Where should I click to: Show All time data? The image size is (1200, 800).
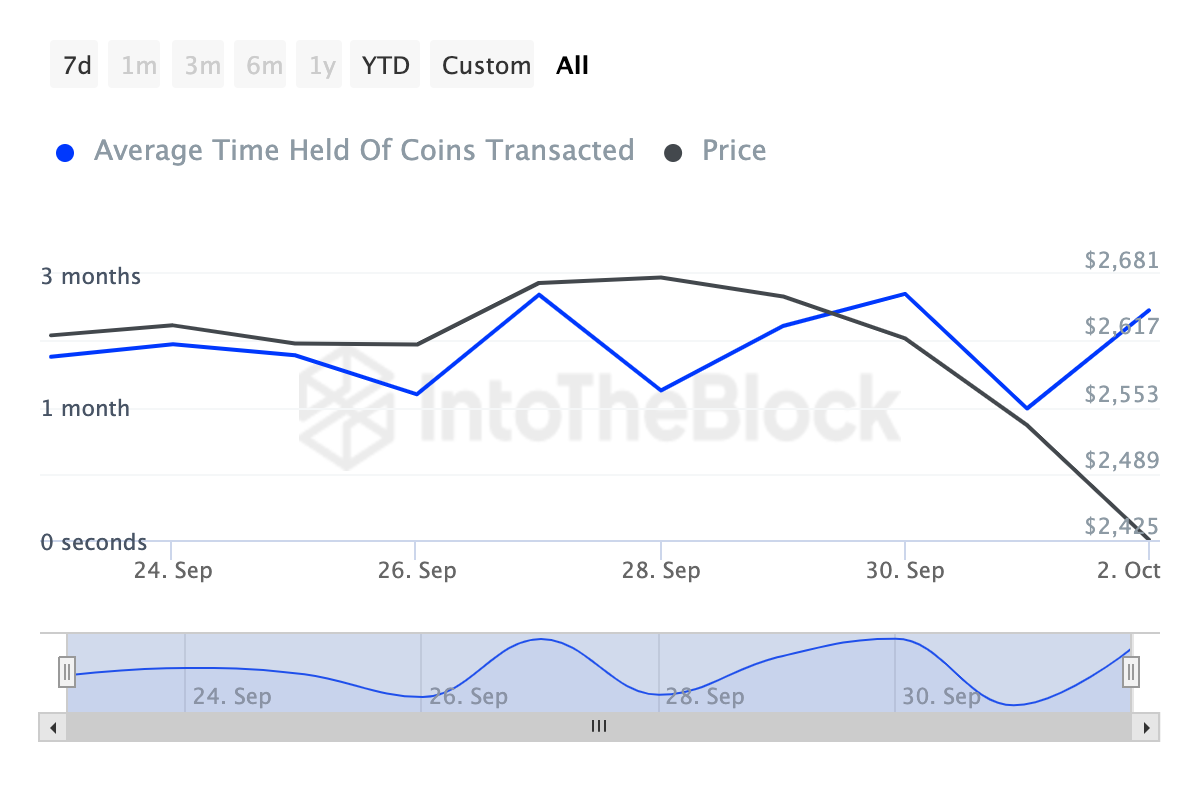coord(573,66)
